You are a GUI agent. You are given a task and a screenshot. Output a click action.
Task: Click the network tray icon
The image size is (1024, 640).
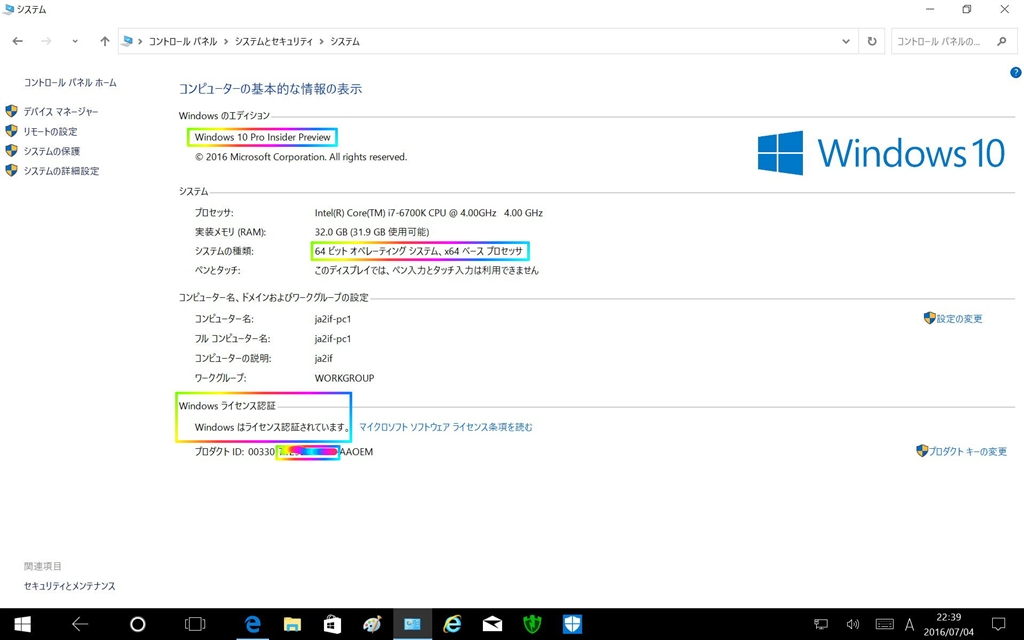pyautogui.click(x=821, y=624)
